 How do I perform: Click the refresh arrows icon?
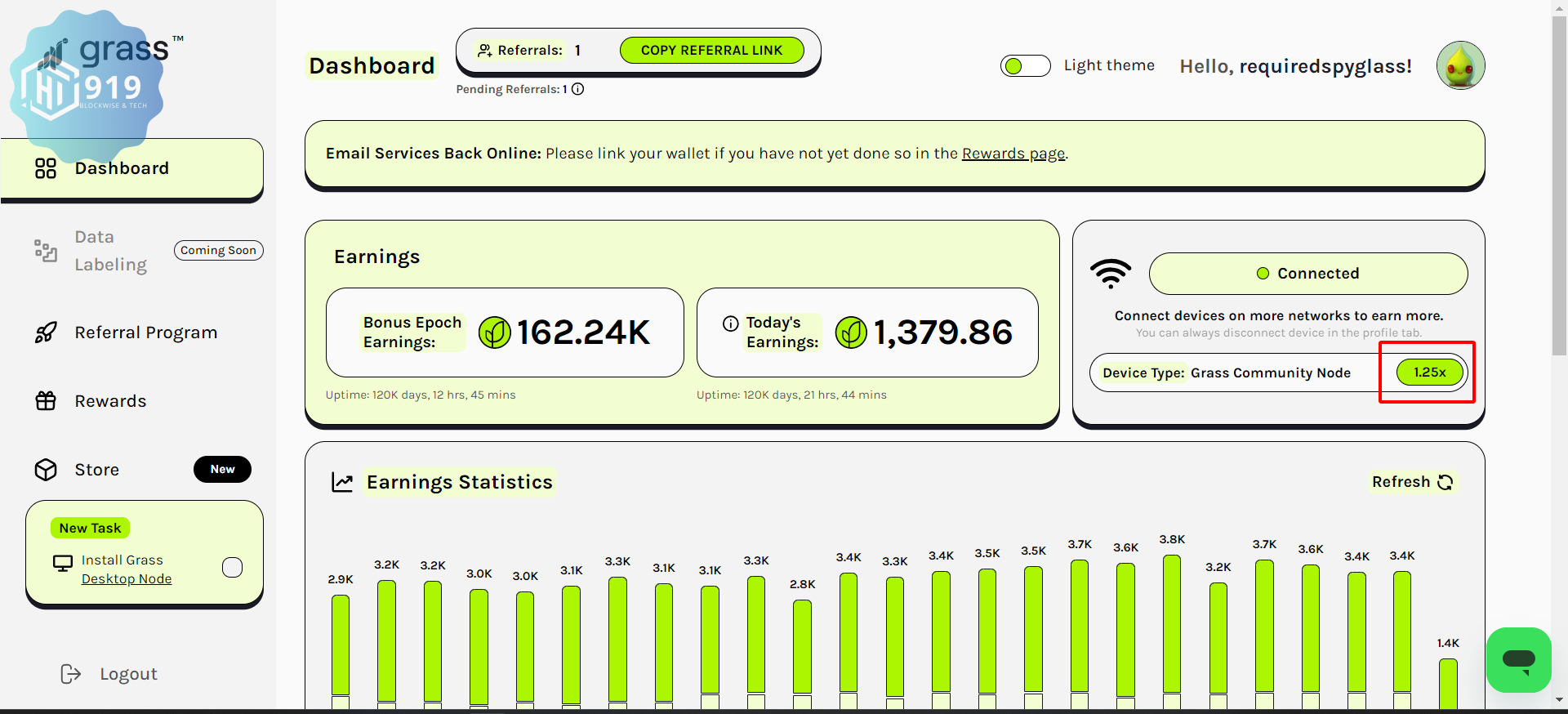[x=1445, y=482]
